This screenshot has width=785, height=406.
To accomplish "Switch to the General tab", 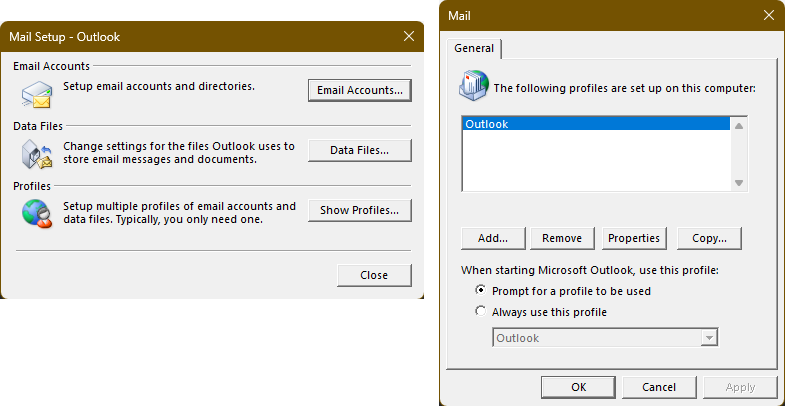I will coord(474,49).
